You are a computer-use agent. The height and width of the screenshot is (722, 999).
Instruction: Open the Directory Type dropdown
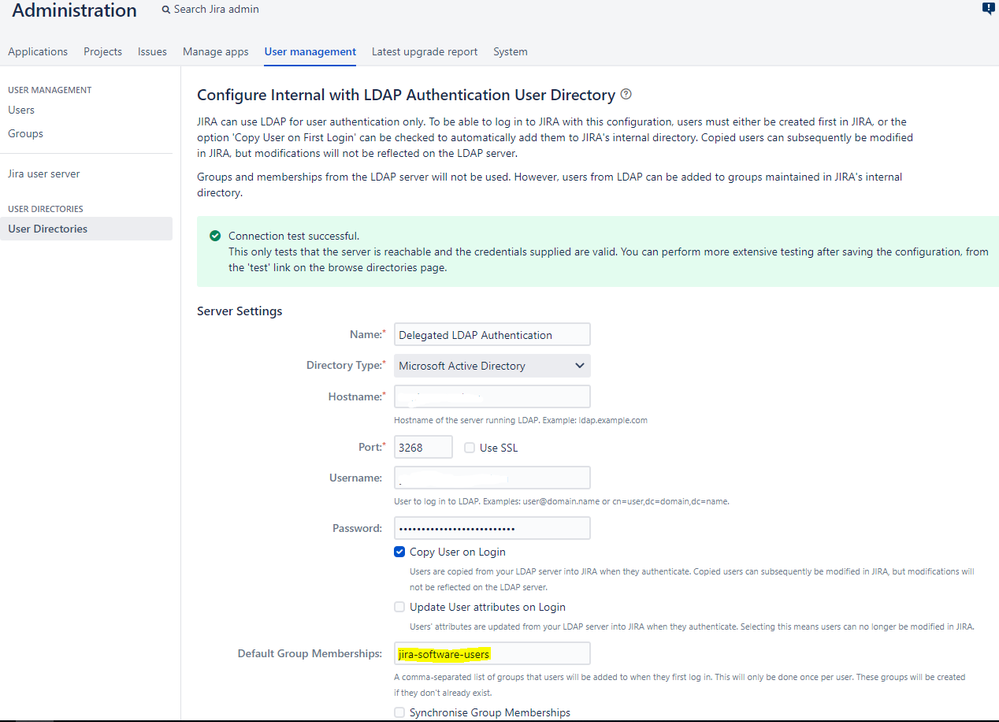coord(492,366)
